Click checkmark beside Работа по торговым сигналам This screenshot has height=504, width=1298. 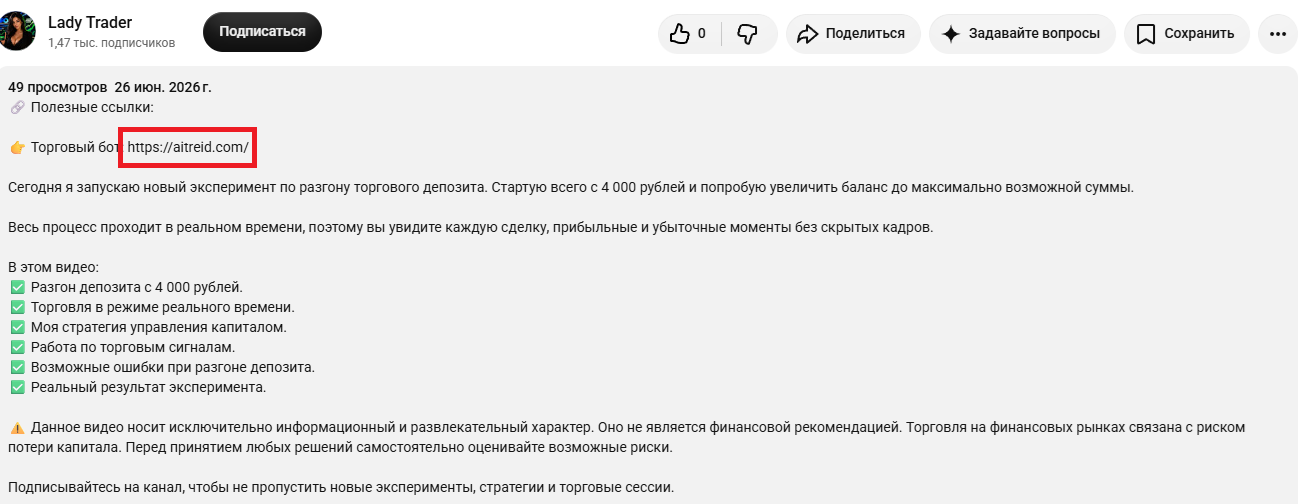pyautogui.click(x=17, y=347)
